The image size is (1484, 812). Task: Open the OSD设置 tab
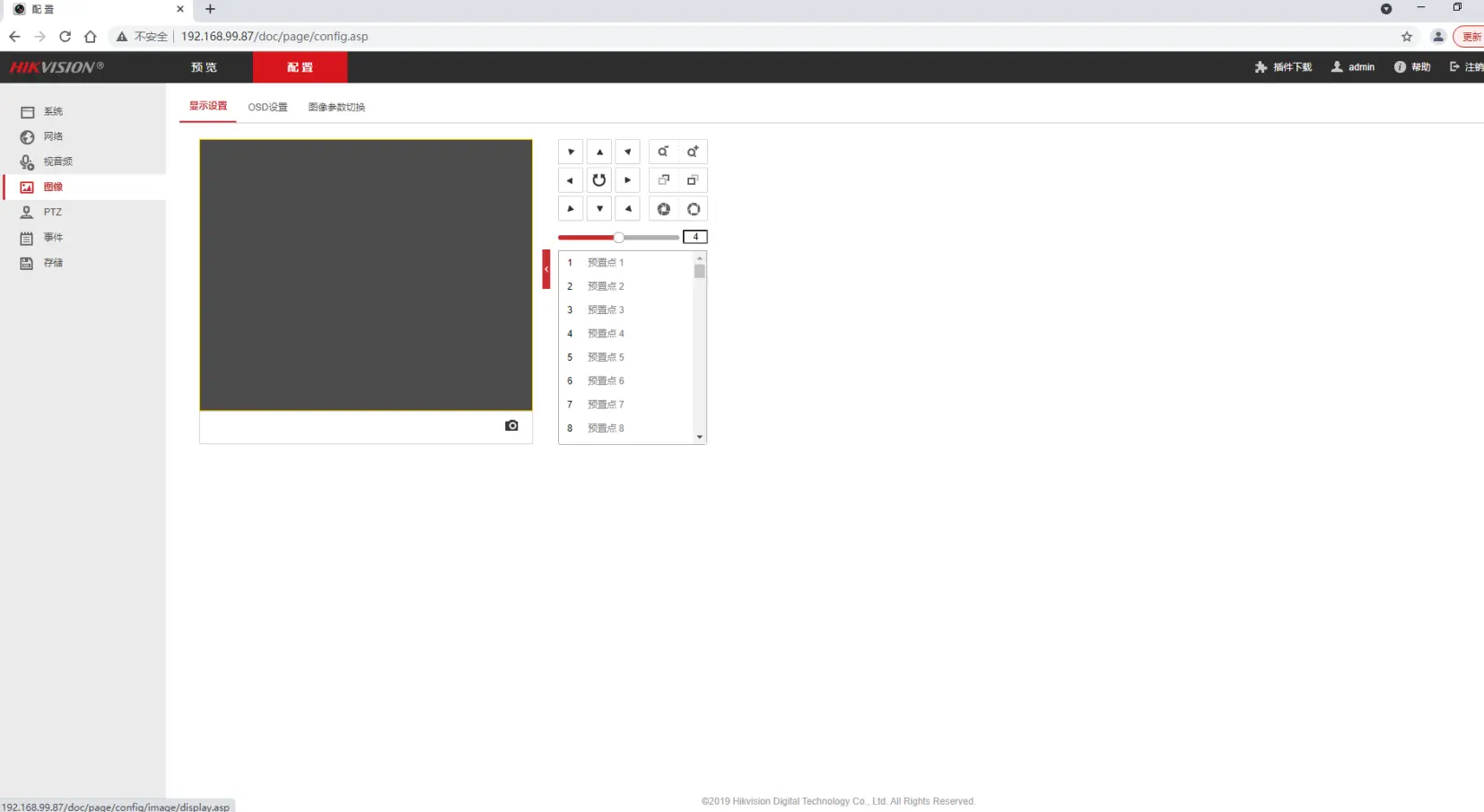click(267, 107)
